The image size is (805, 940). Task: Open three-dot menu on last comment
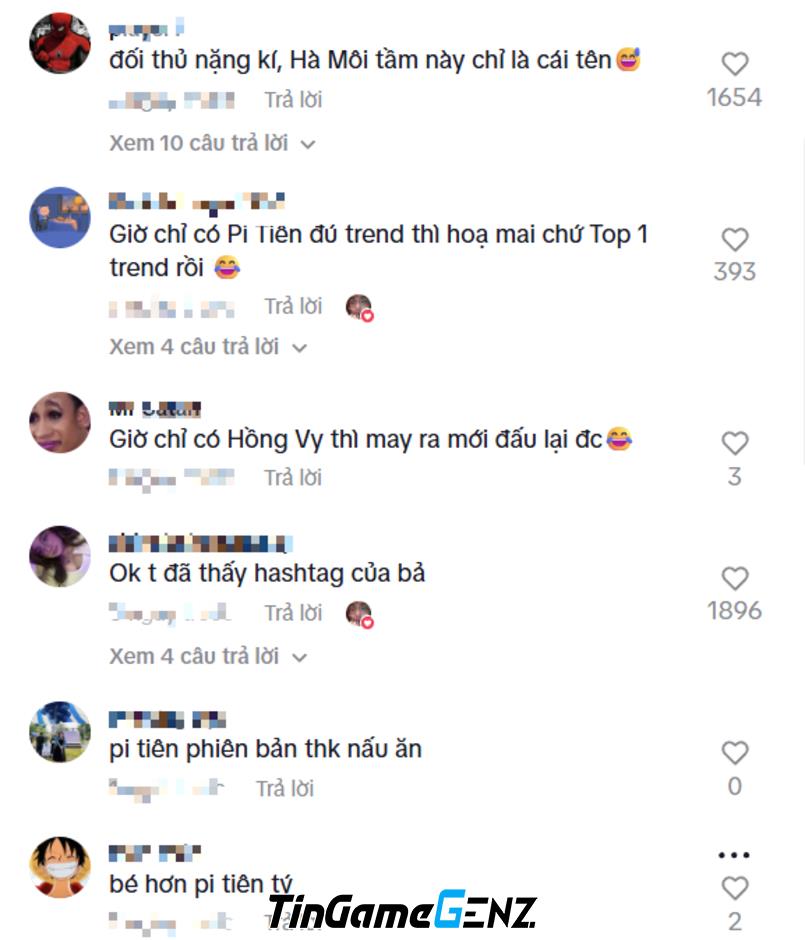tap(734, 855)
